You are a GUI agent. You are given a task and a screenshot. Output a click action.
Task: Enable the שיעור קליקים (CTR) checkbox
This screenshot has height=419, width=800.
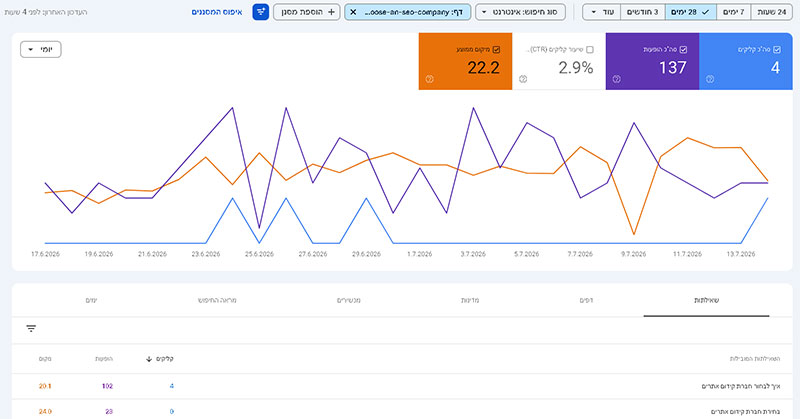(590, 50)
